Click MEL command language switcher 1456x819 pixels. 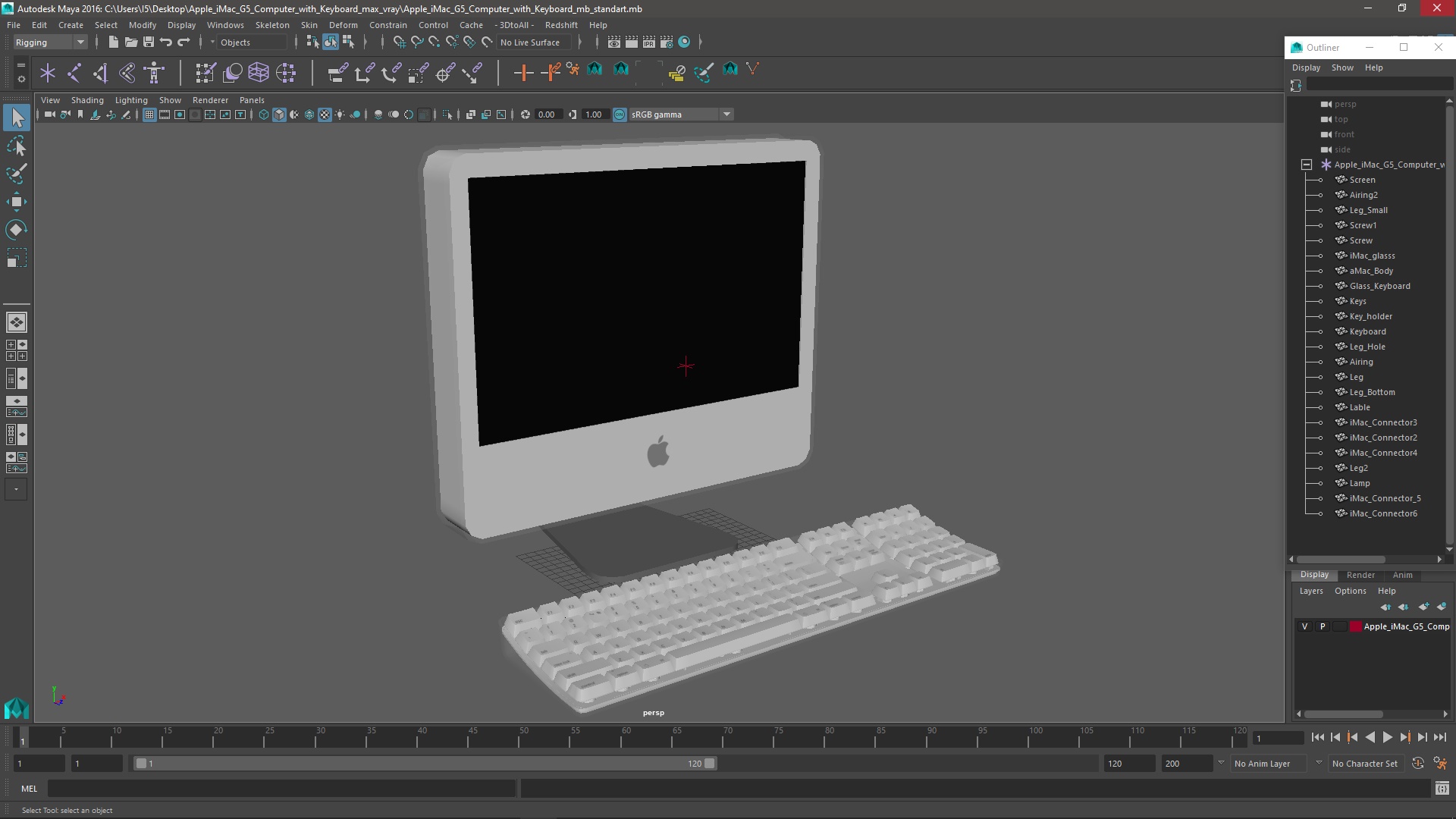(29, 789)
